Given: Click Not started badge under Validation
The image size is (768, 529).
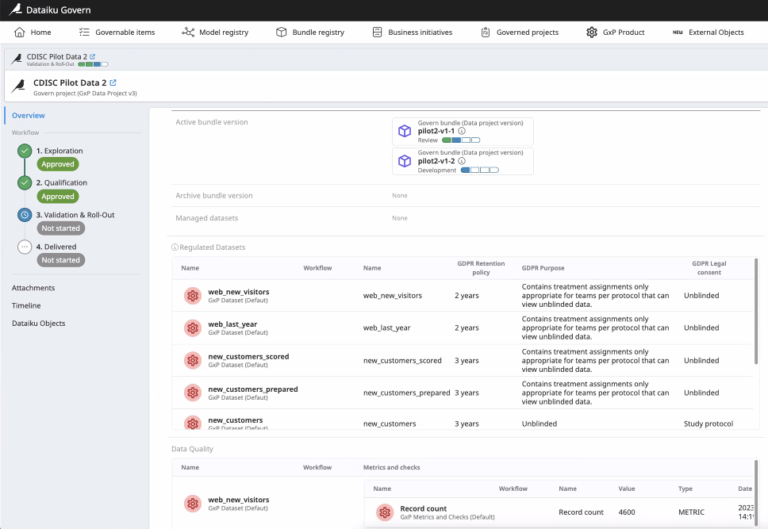Looking at the screenshot, I should (61, 228).
